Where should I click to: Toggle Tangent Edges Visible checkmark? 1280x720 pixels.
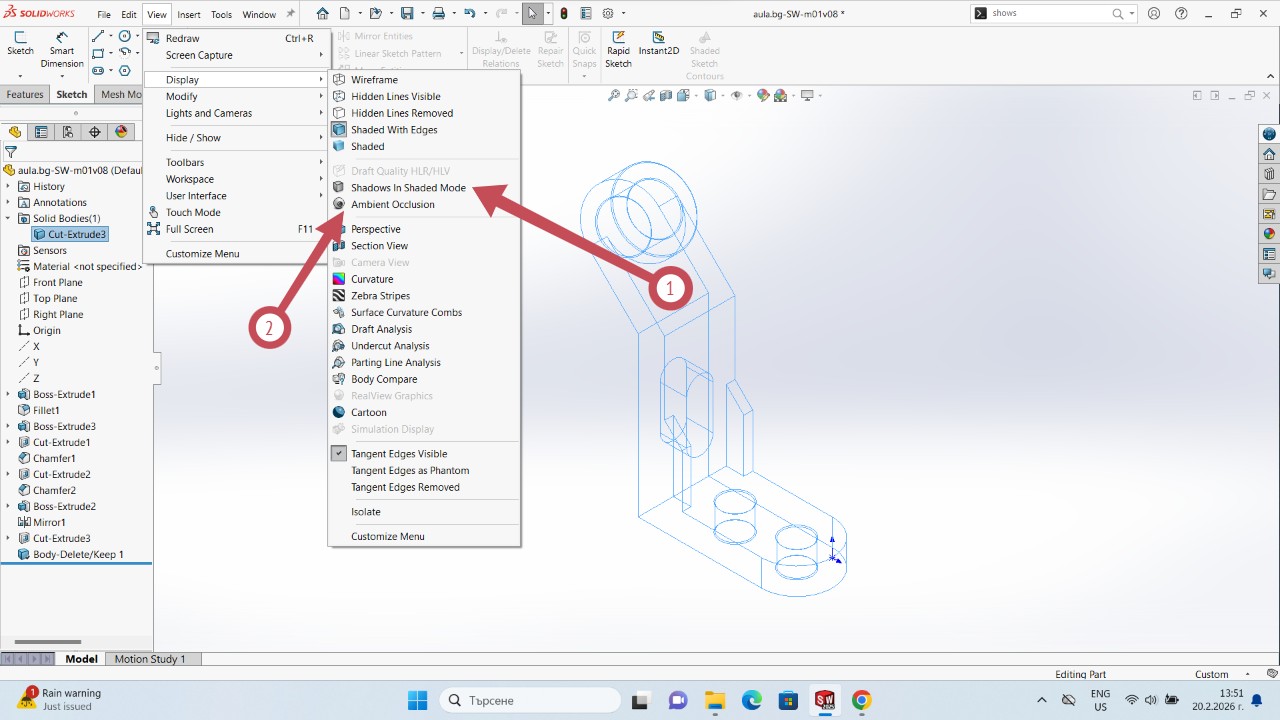coord(398,454)
